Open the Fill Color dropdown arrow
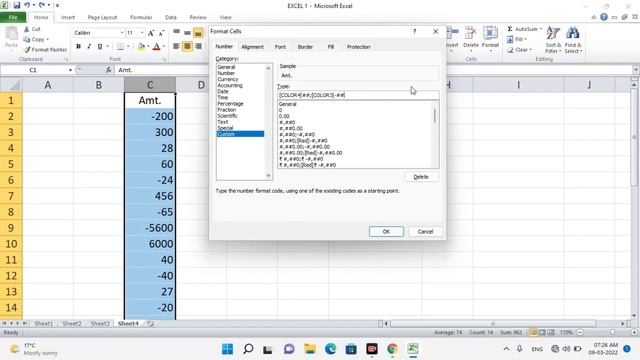This screenshot has height=360, width=640. coord(148,47)
